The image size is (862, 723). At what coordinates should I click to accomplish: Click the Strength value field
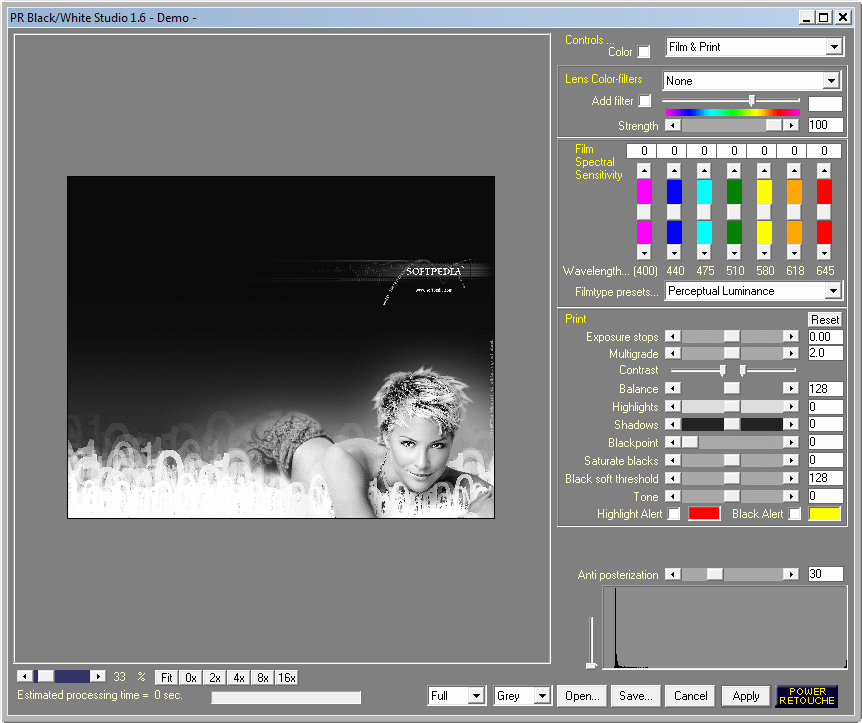point(825,125)
